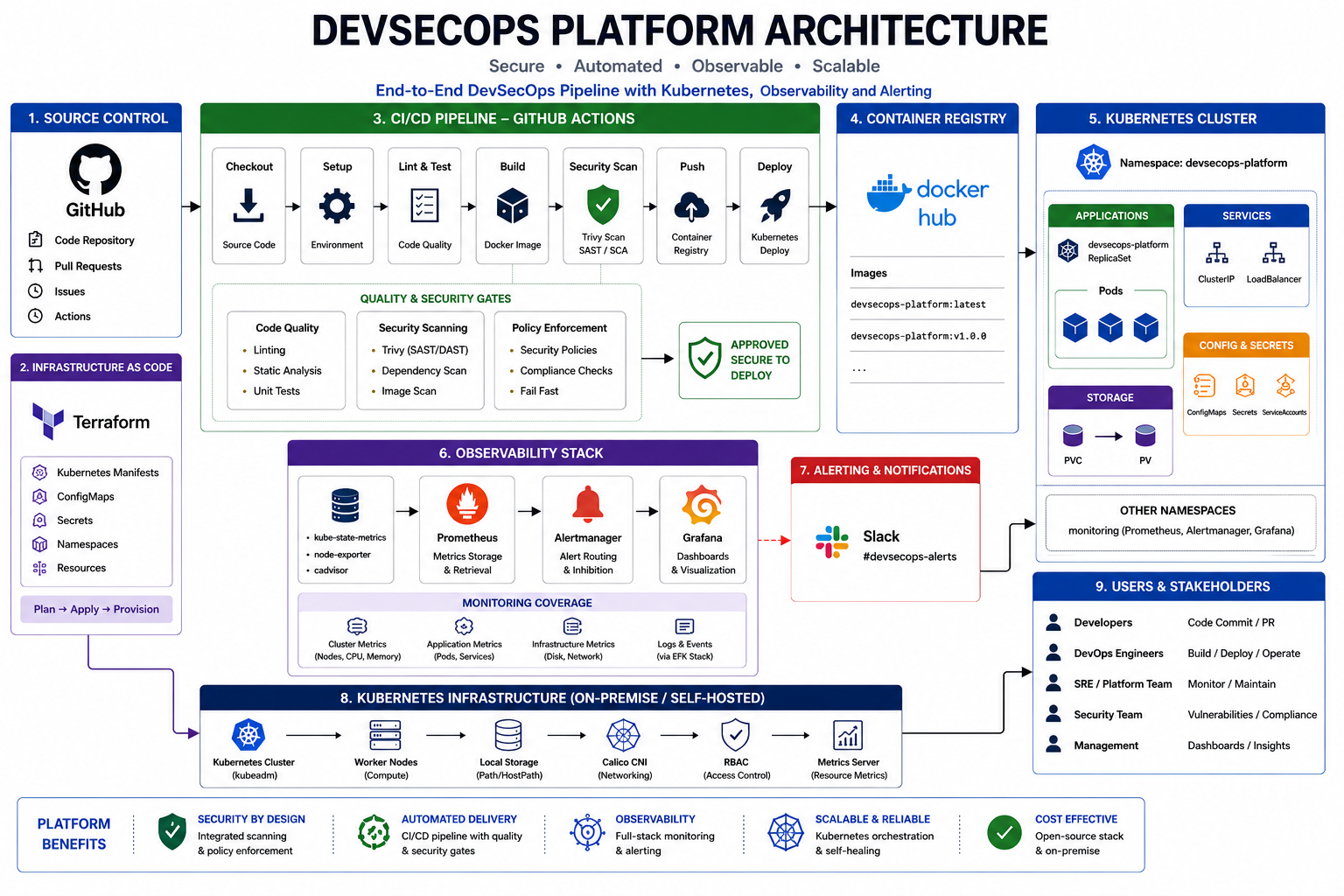Click the node-exporter bullet
The image size is (1344, 896).
(x=341, y=554)
